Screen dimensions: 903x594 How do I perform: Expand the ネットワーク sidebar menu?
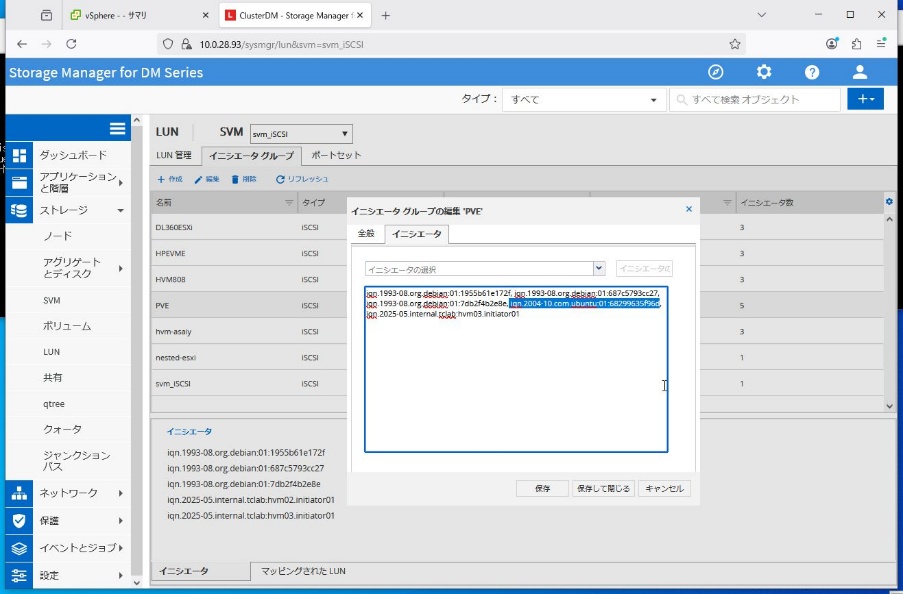68,493
